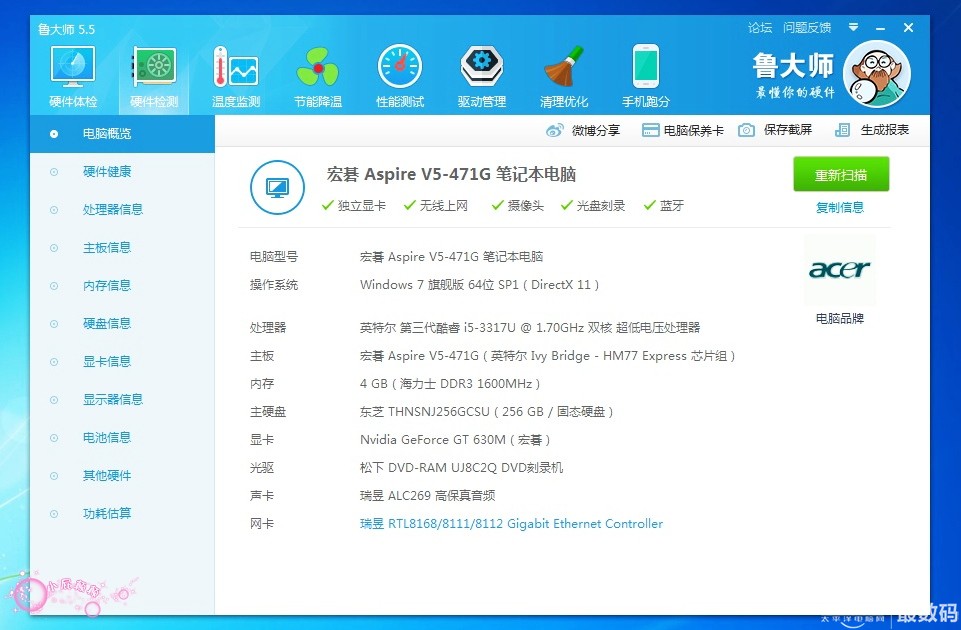Viewport: 961px width, 630px height.
Task: Click the i5-3317U processor value
Action: click(530, 327)
